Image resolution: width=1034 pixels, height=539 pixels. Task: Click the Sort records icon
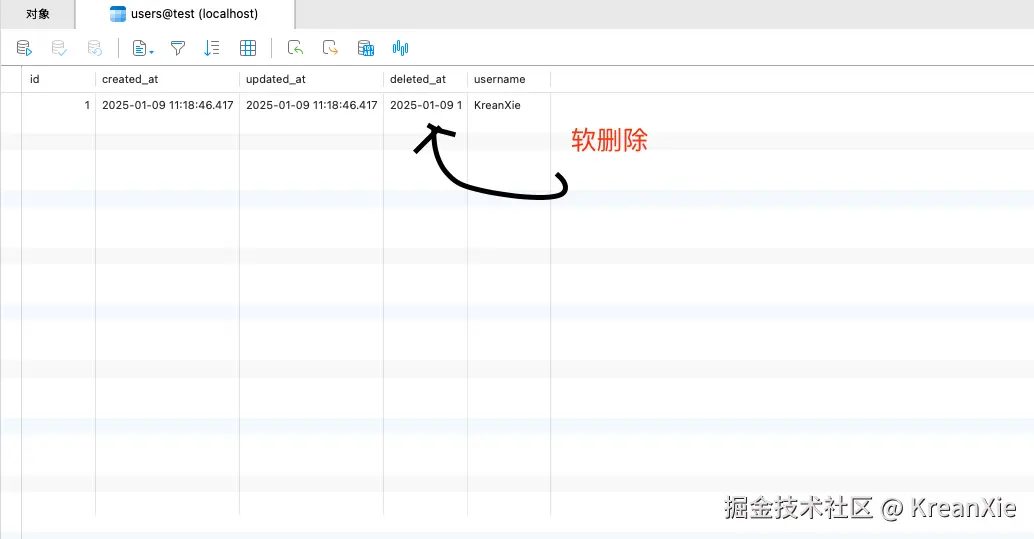pos(212,48)
